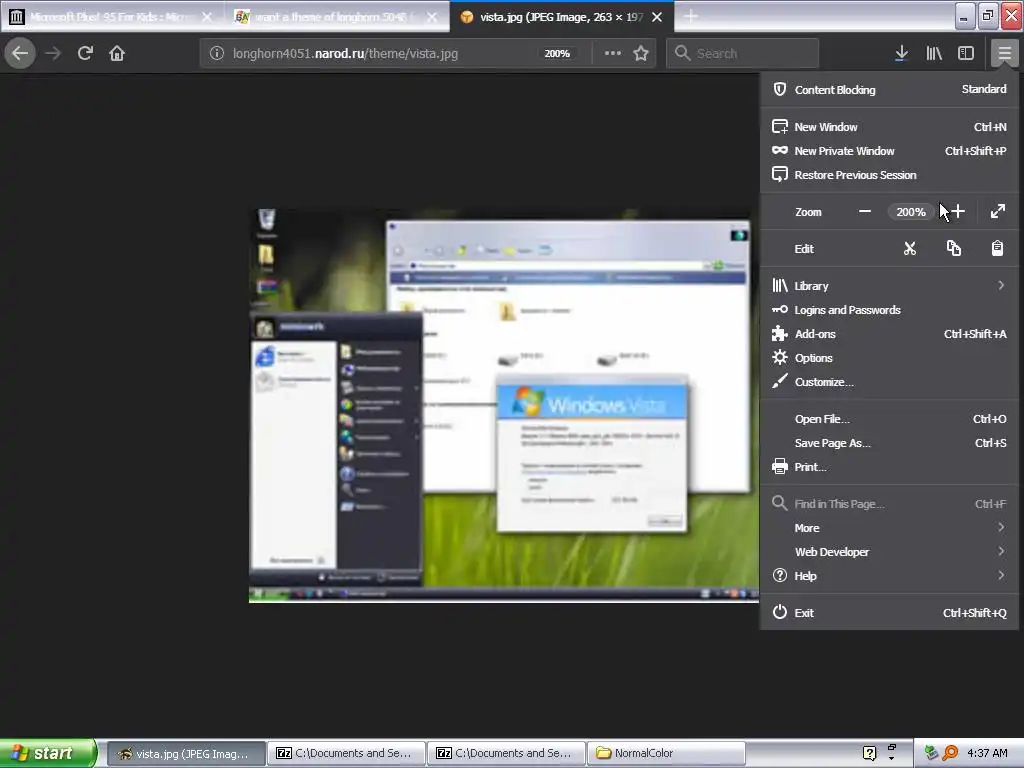Image resolution: width=1024 pixels, height=768 pixels.
Task: Reload the current page
Action: (x=85, y=53)
